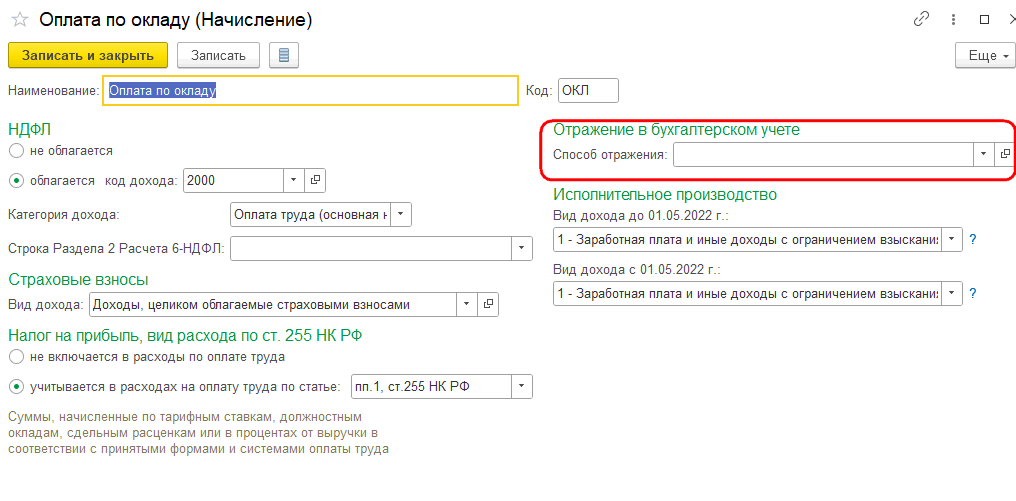This screenshot has width=1016, height=501.
Task: Open the Страховые взносы Вид дохода record icon
Action: tap(489, 304)
